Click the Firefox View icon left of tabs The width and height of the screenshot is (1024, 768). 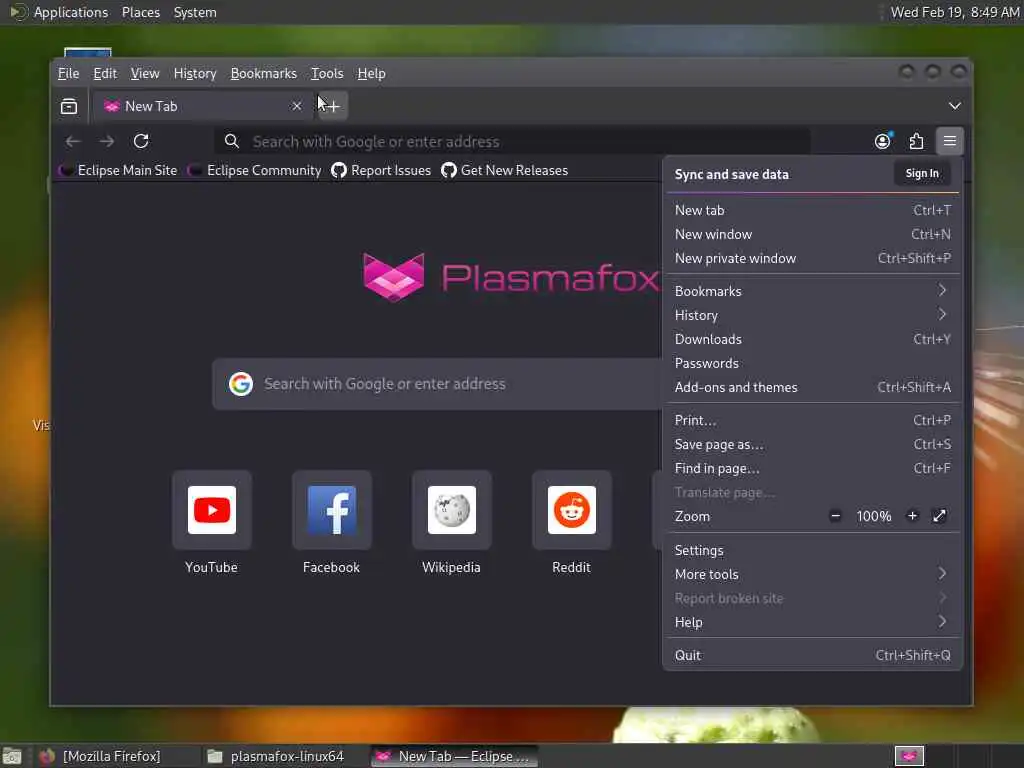coord(69,106)
